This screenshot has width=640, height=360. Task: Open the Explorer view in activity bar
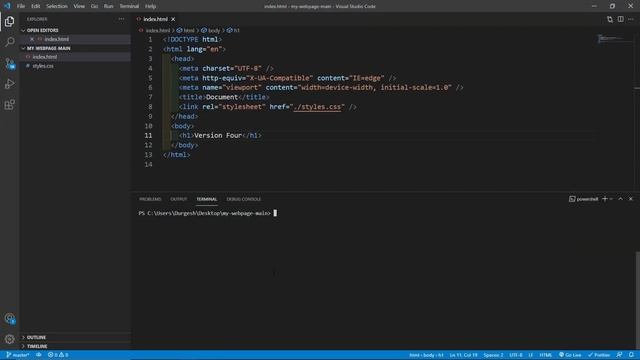tap(9, 22)
